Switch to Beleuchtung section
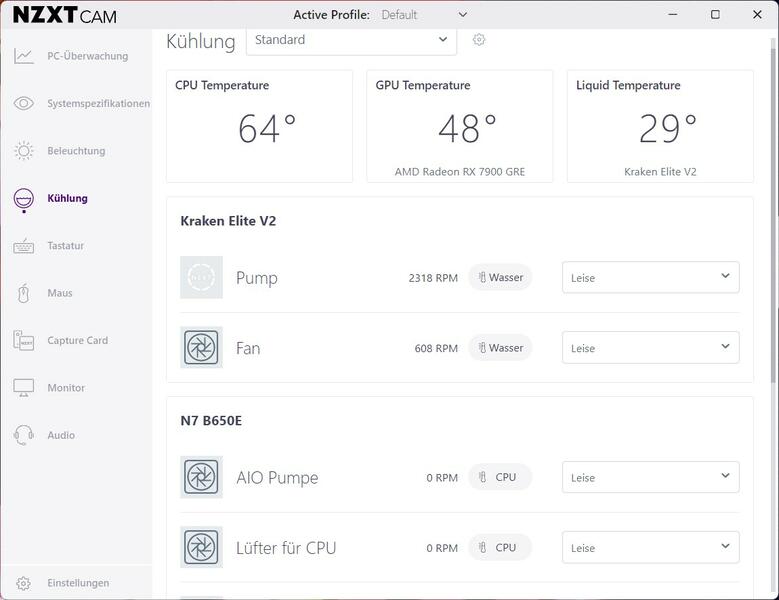This screenshot has height=600, width=779. click(x=76, y=151)
